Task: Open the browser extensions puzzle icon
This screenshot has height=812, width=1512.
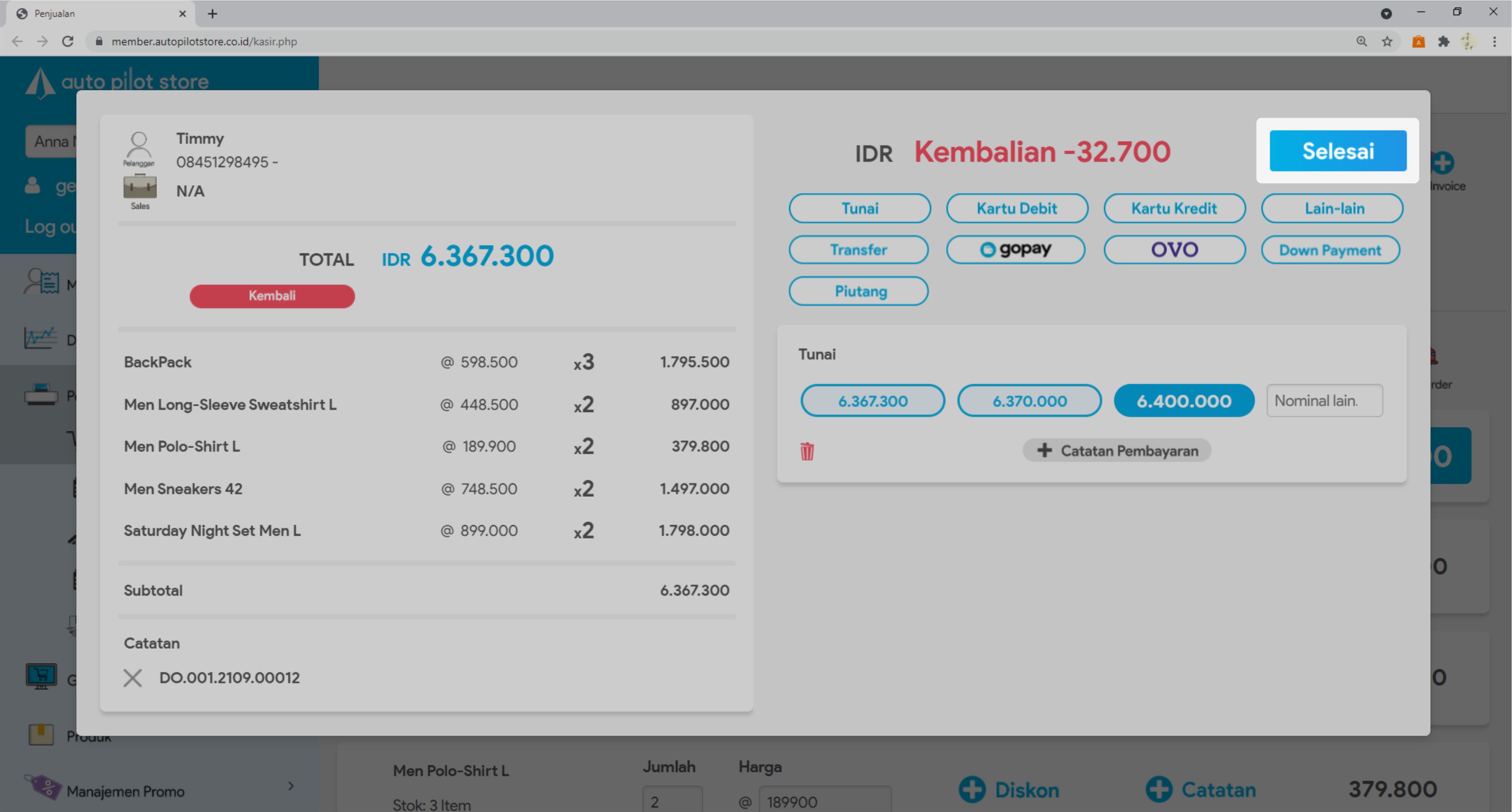Action: click(x=1443, y=41)
